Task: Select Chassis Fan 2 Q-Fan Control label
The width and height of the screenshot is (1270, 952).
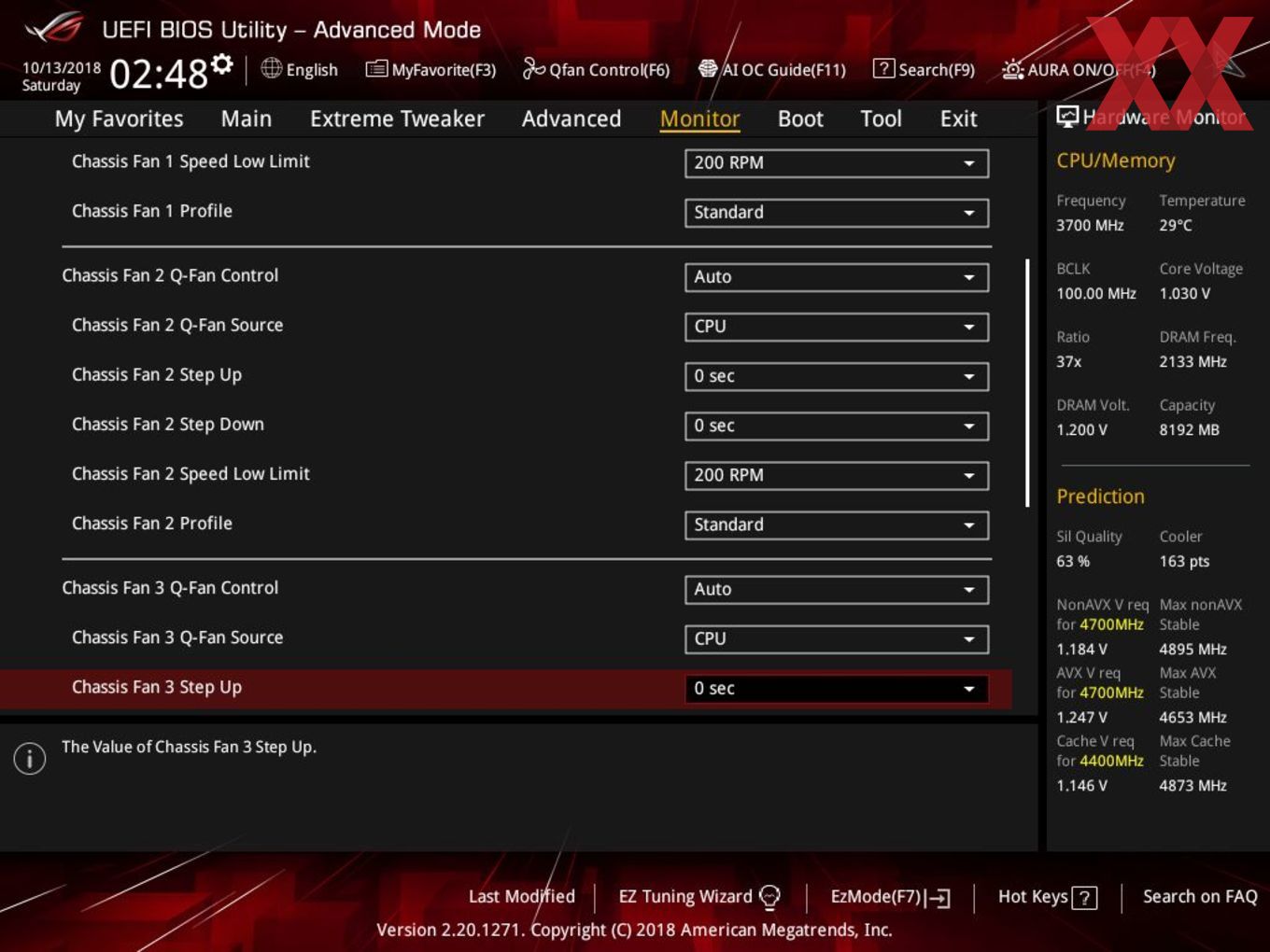Action: [x=170, y=275]
